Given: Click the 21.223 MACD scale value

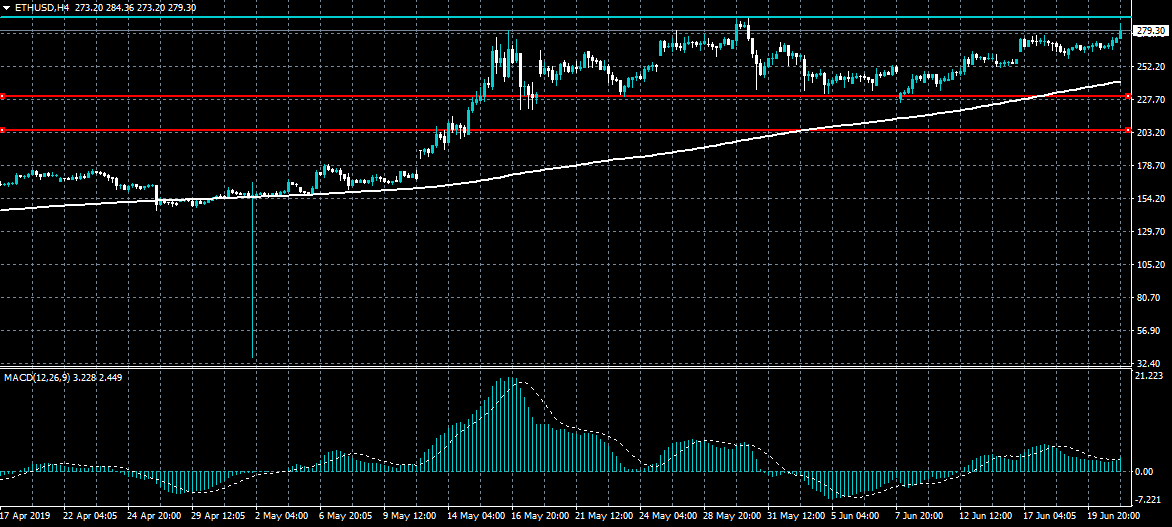Looking at the screenshot, I should 1150,376.
